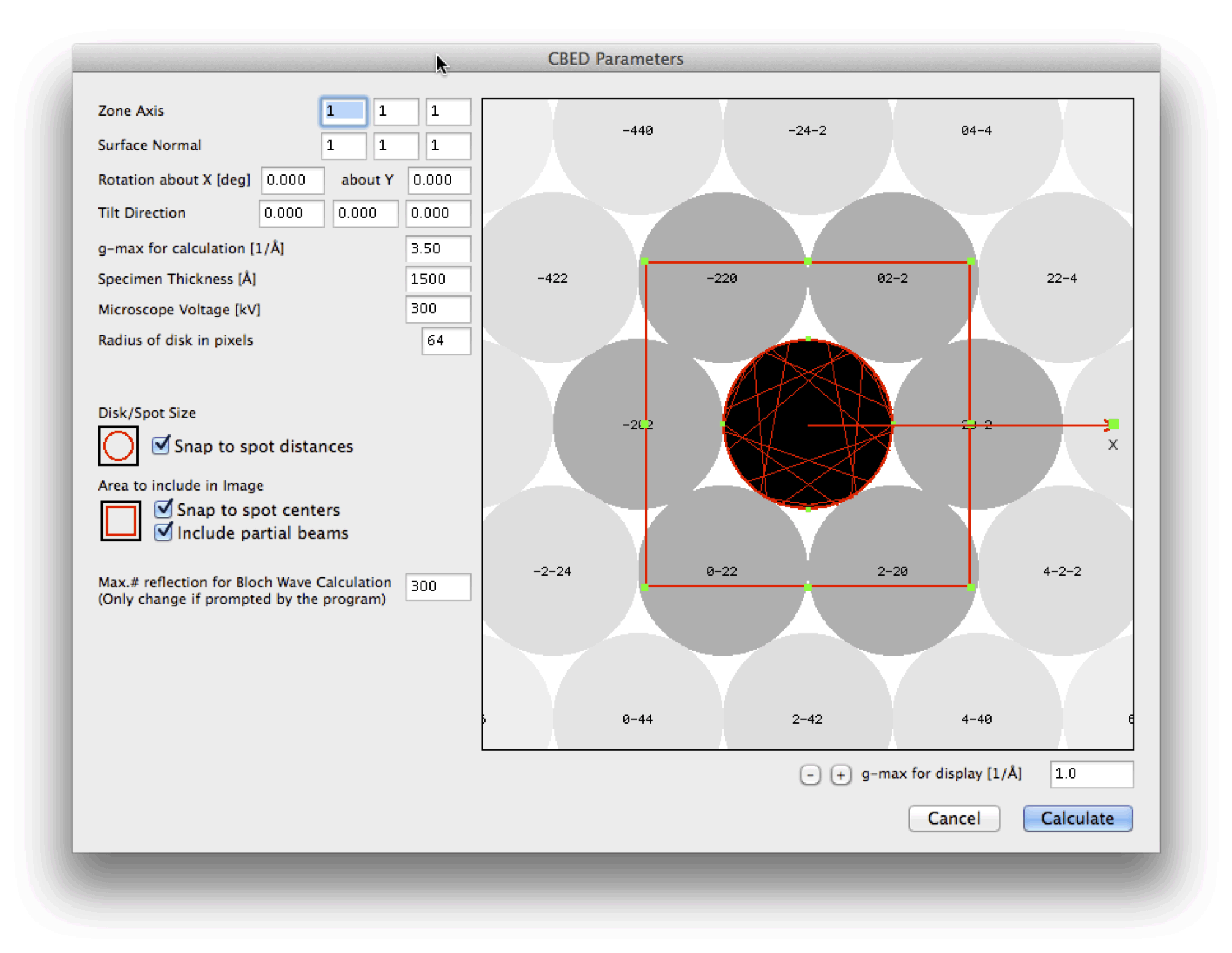Click the third Surface Normal field
The width and height of the screenshot is (1232, 953).
(448, 146)
